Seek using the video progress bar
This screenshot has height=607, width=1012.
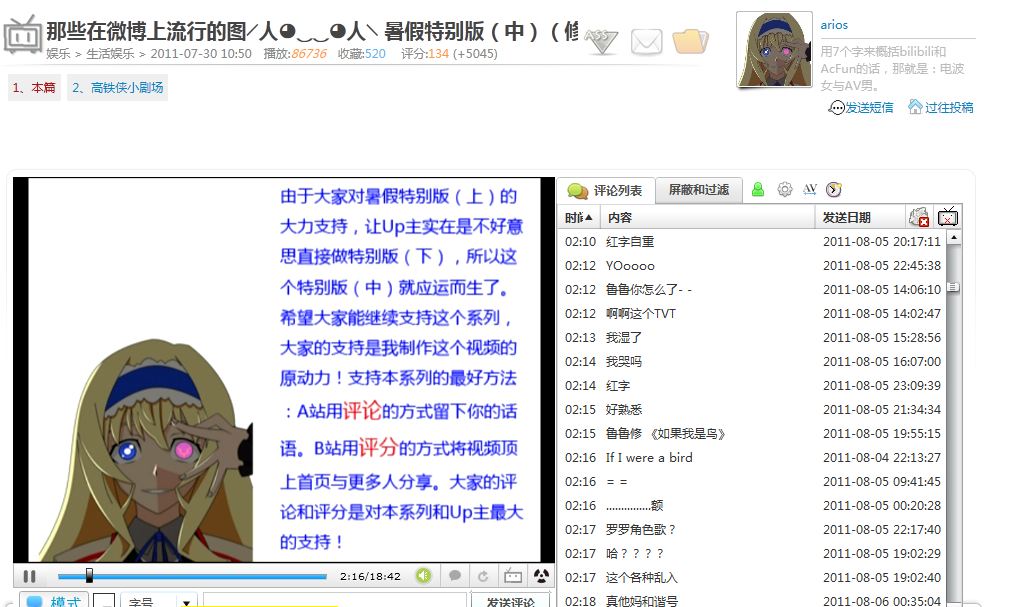coord(192,576)
